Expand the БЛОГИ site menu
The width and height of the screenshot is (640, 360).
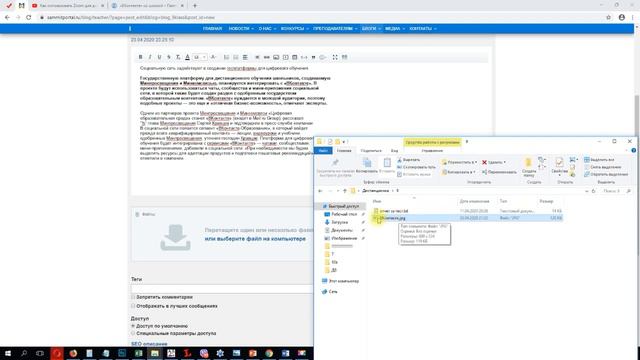[x=371, y=29]
